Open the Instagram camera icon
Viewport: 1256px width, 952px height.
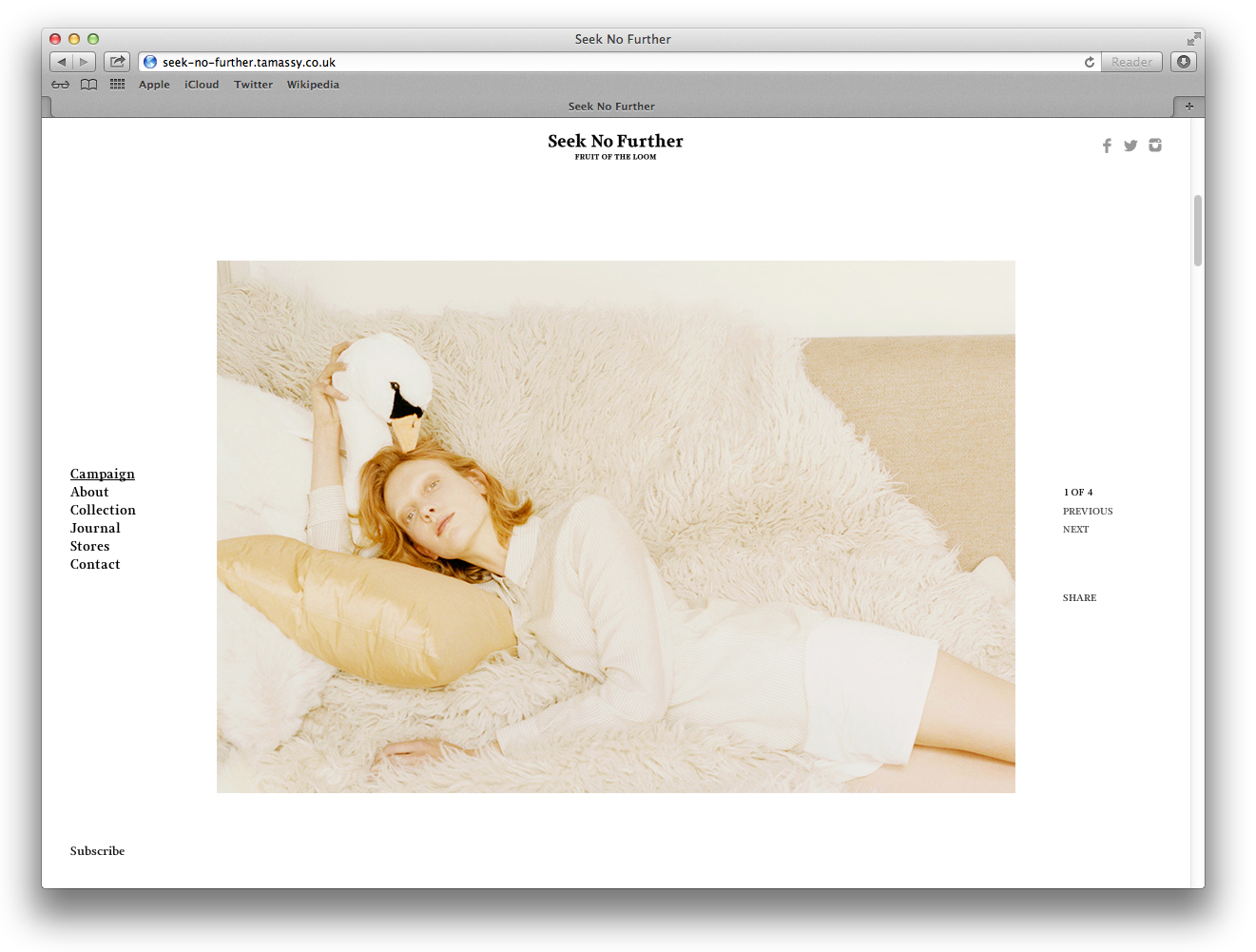pyautogui.click(x=1155, y=146)
